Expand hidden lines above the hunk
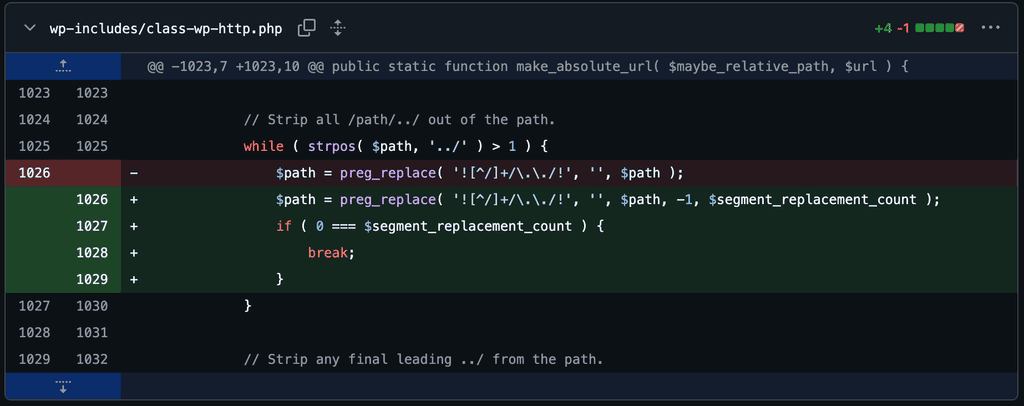Image resolution: width=1024 pixels, height=406 pixels. pyautogui.click(x=63, y=67)
